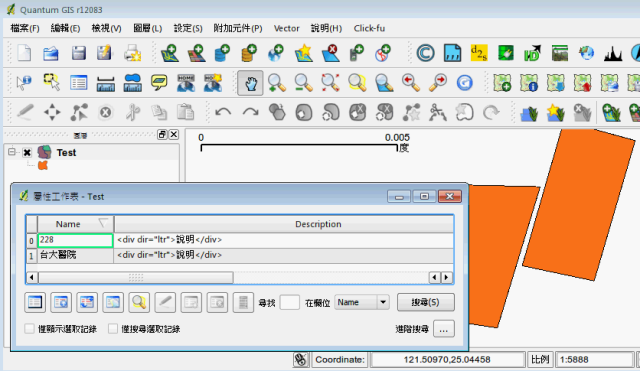
Task: Select the 台大醫院 cell in Name column
Action: coord(76,255)
